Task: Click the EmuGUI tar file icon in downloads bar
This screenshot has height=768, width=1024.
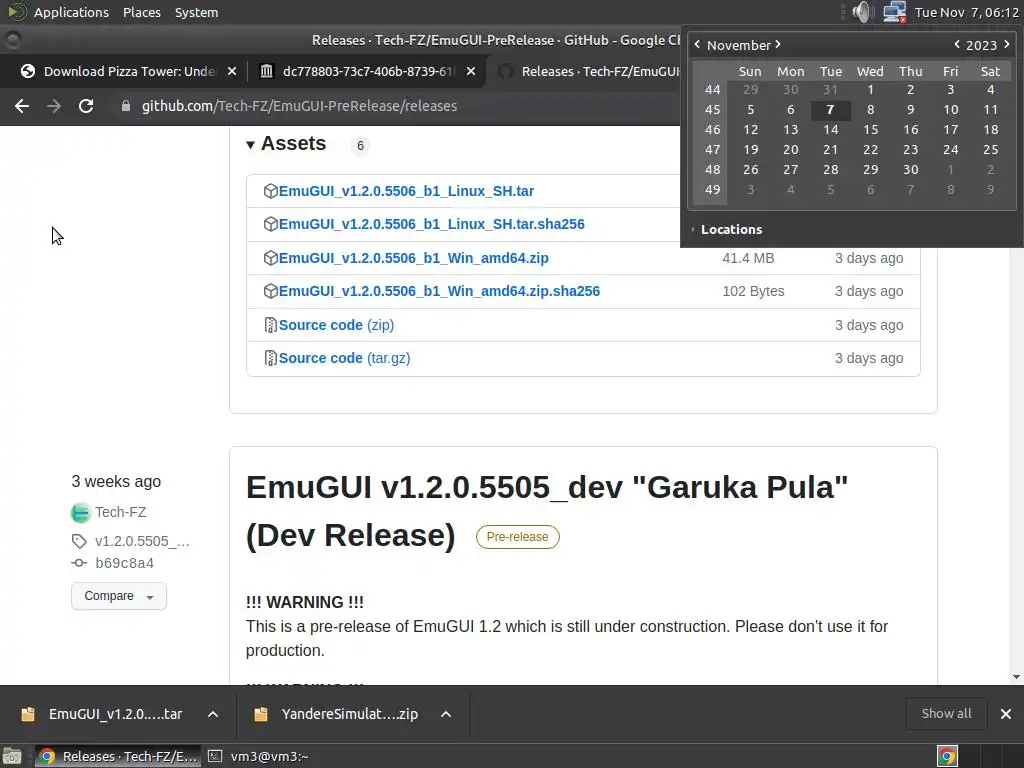Action: click(28, 714)
